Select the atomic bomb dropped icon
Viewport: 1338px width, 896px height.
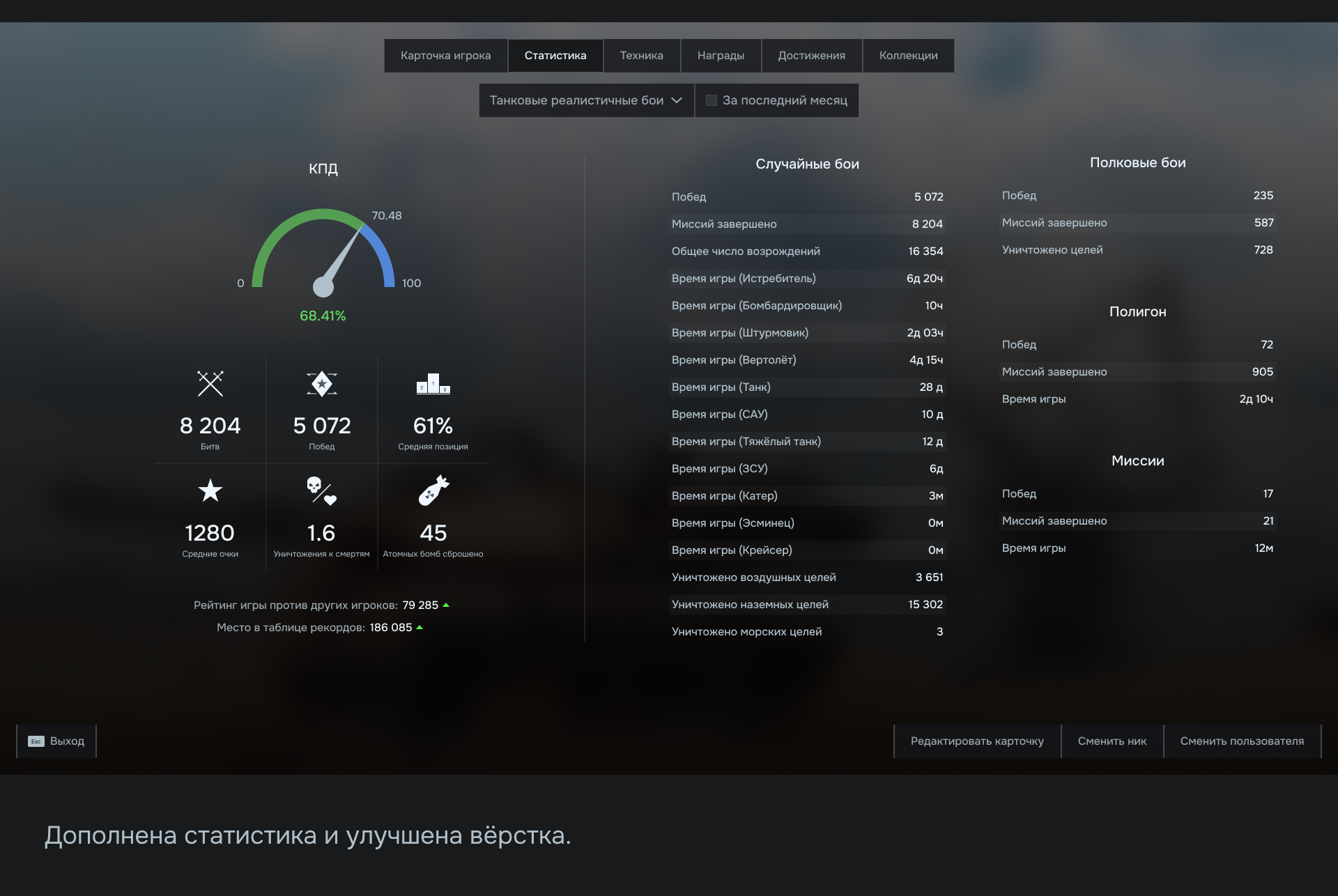[433, 491]
